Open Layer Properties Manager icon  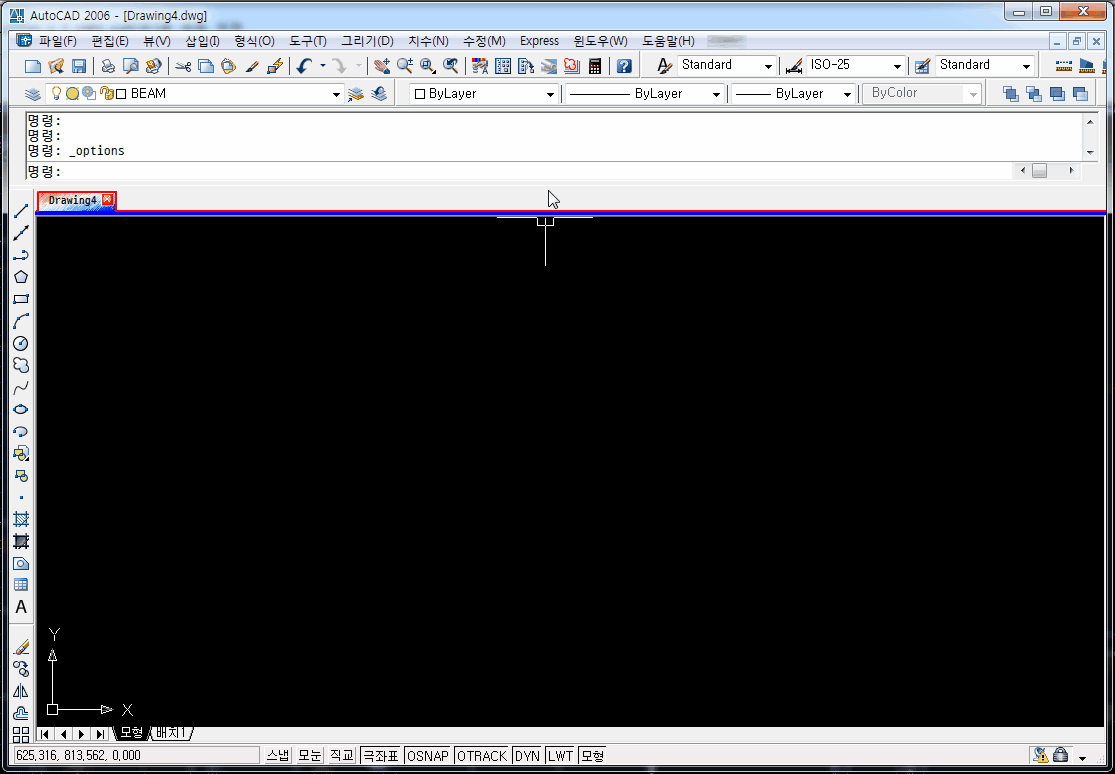tap(33, 94)
